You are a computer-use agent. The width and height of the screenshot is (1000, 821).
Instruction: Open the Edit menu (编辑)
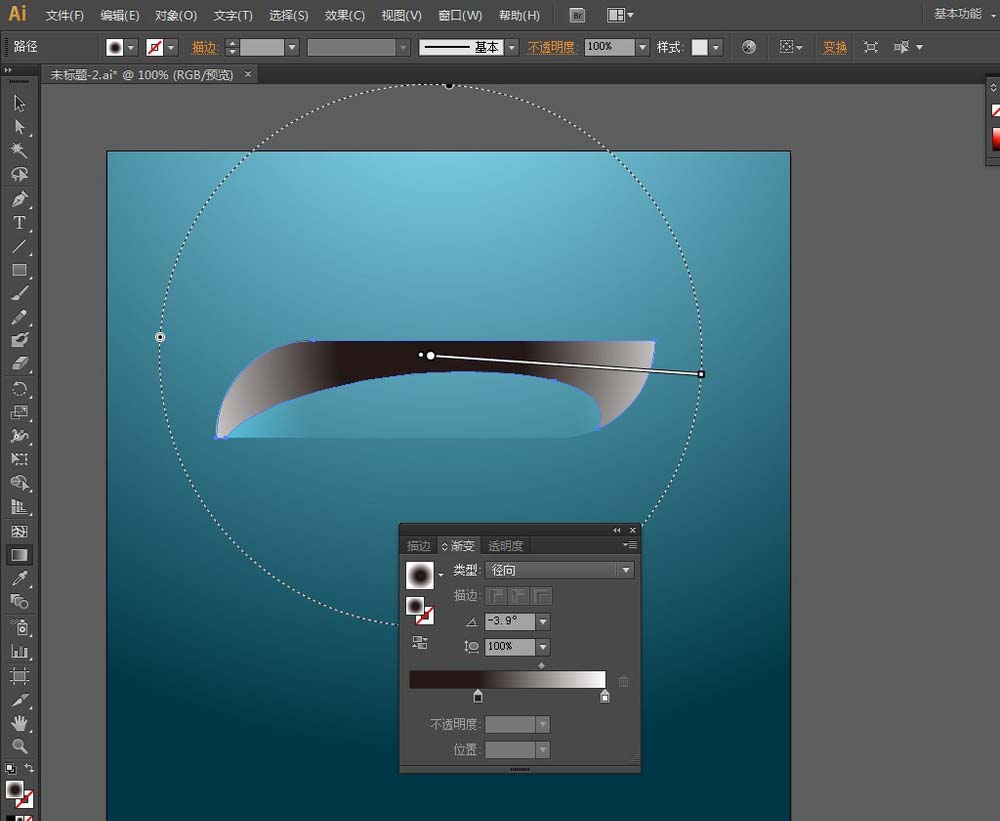(x=120, y=15)
